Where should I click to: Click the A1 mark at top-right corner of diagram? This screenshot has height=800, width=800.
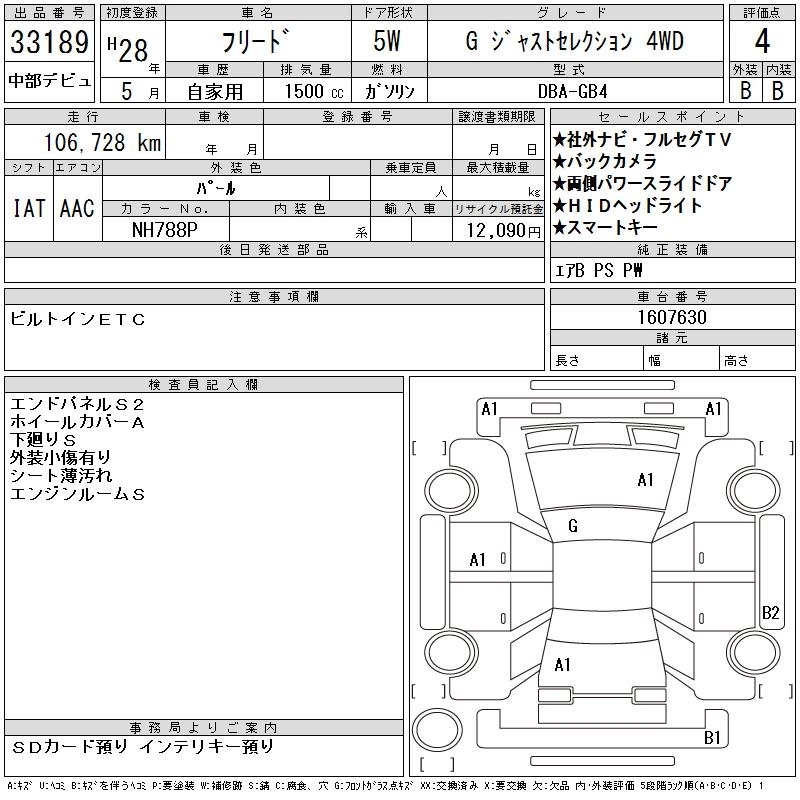pyautogui.click(x=714, y=408)
